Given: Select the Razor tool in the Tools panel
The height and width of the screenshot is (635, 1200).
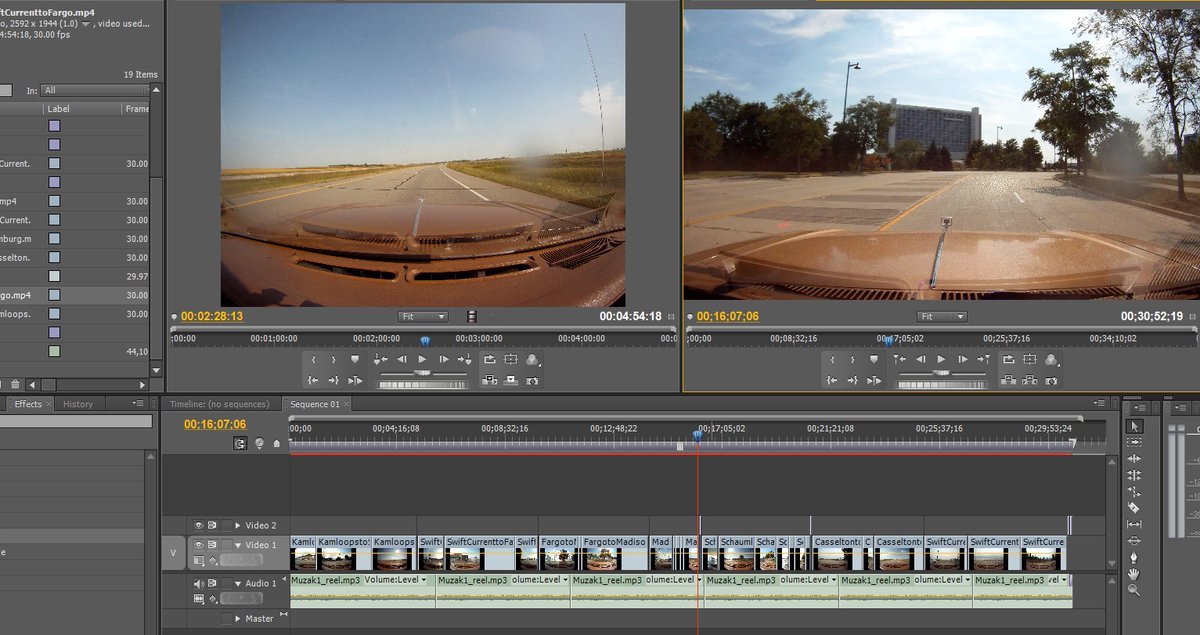Looking at the screenshot, I should click(x=1134, y=507).
